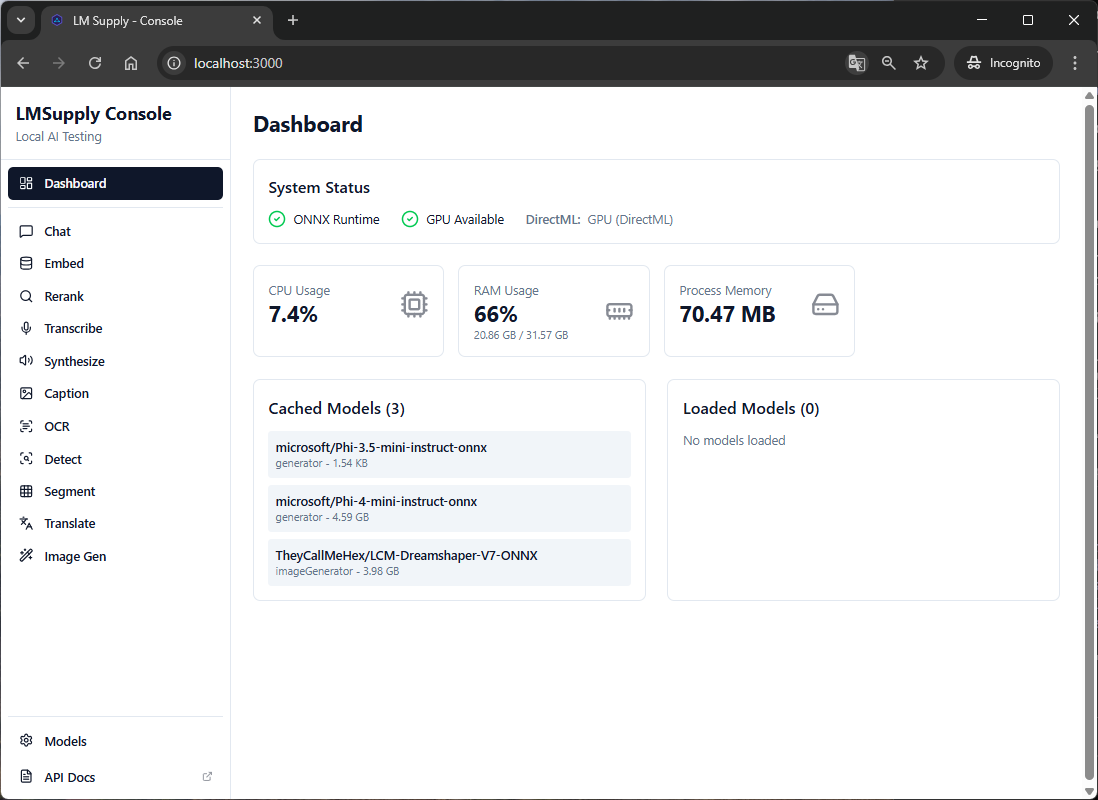The image size is (1098, 800).
Task: Click the Image Gen magic wand icon
Action: tap(26, 556)
